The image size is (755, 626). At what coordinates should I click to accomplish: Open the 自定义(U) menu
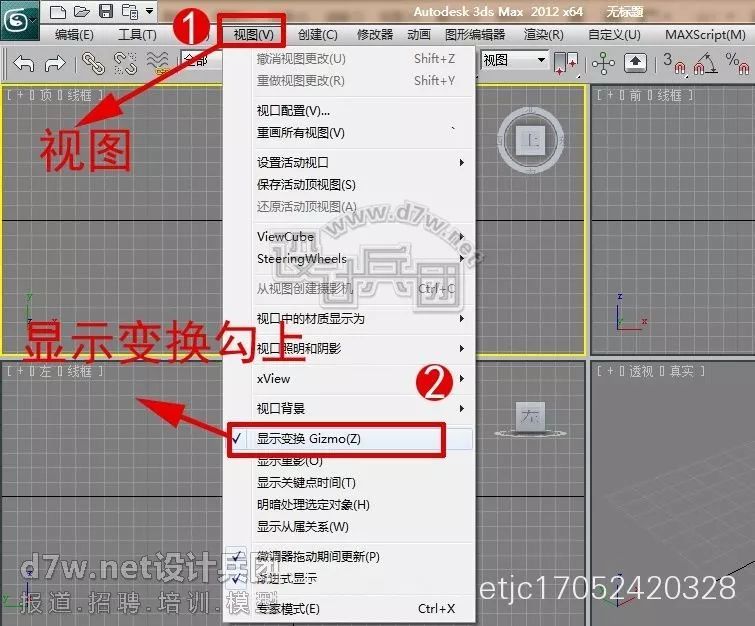614,35
